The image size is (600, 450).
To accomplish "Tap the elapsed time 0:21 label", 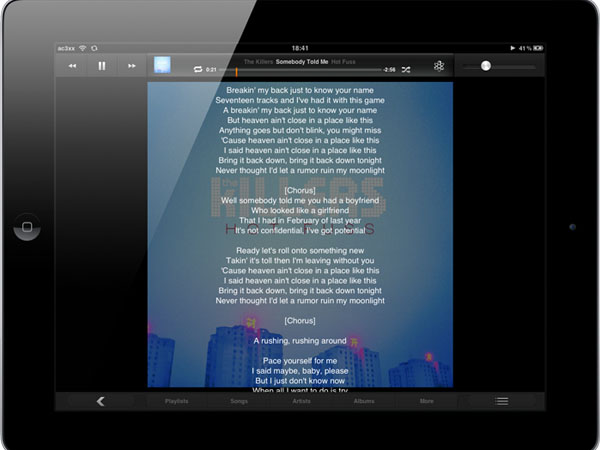I will [x=211, y=70].
